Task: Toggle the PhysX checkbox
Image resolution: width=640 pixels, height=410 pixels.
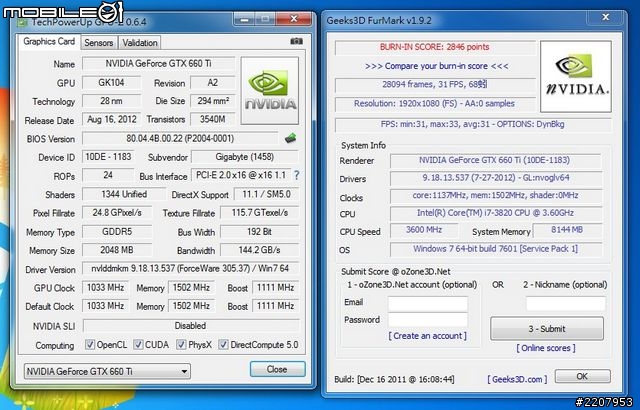Action: click(x=181, y=345)
